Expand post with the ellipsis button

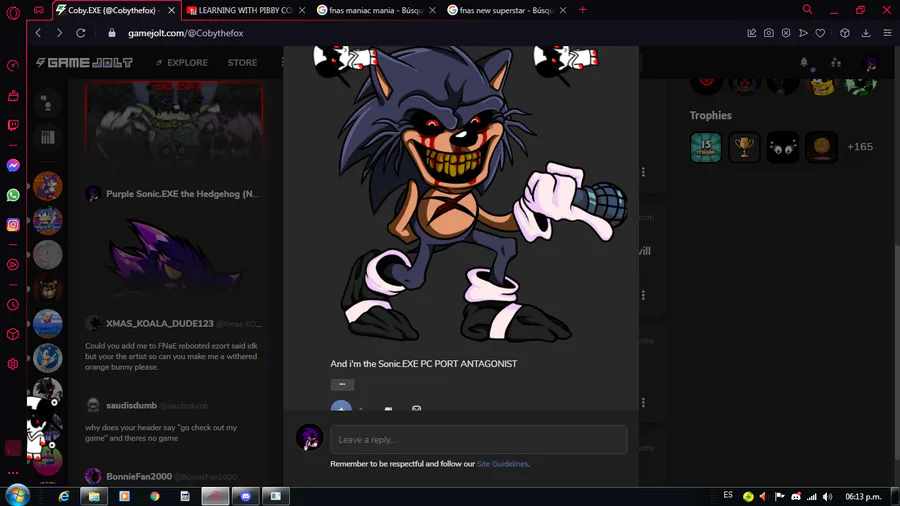coord(342,384)
